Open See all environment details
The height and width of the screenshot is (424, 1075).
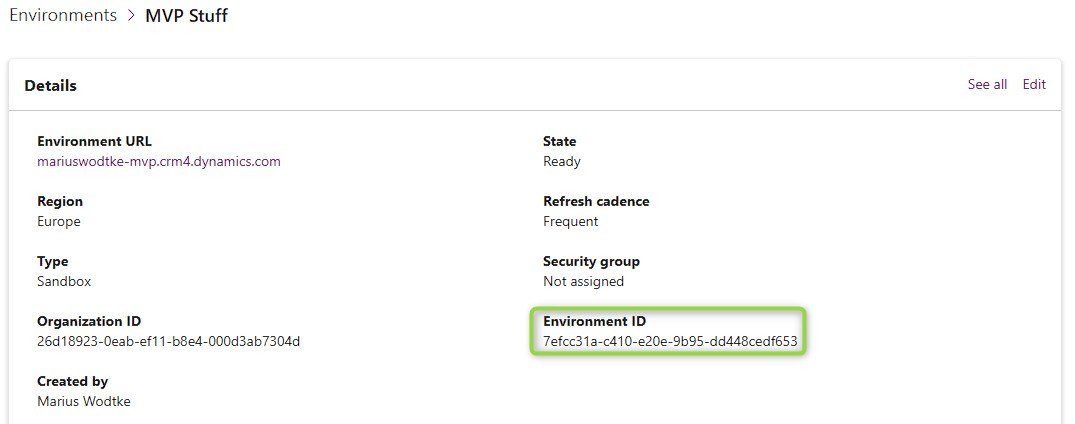pos(986,85)
